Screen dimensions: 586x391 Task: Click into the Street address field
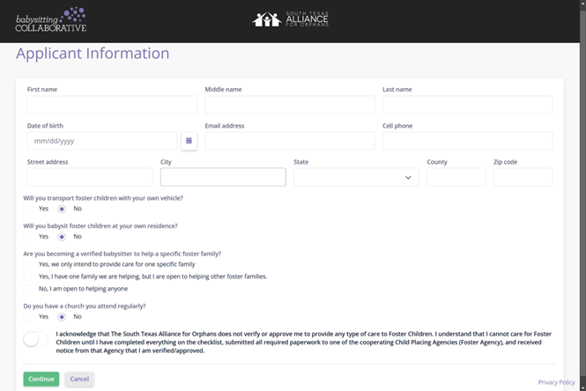tap(90, 177)
